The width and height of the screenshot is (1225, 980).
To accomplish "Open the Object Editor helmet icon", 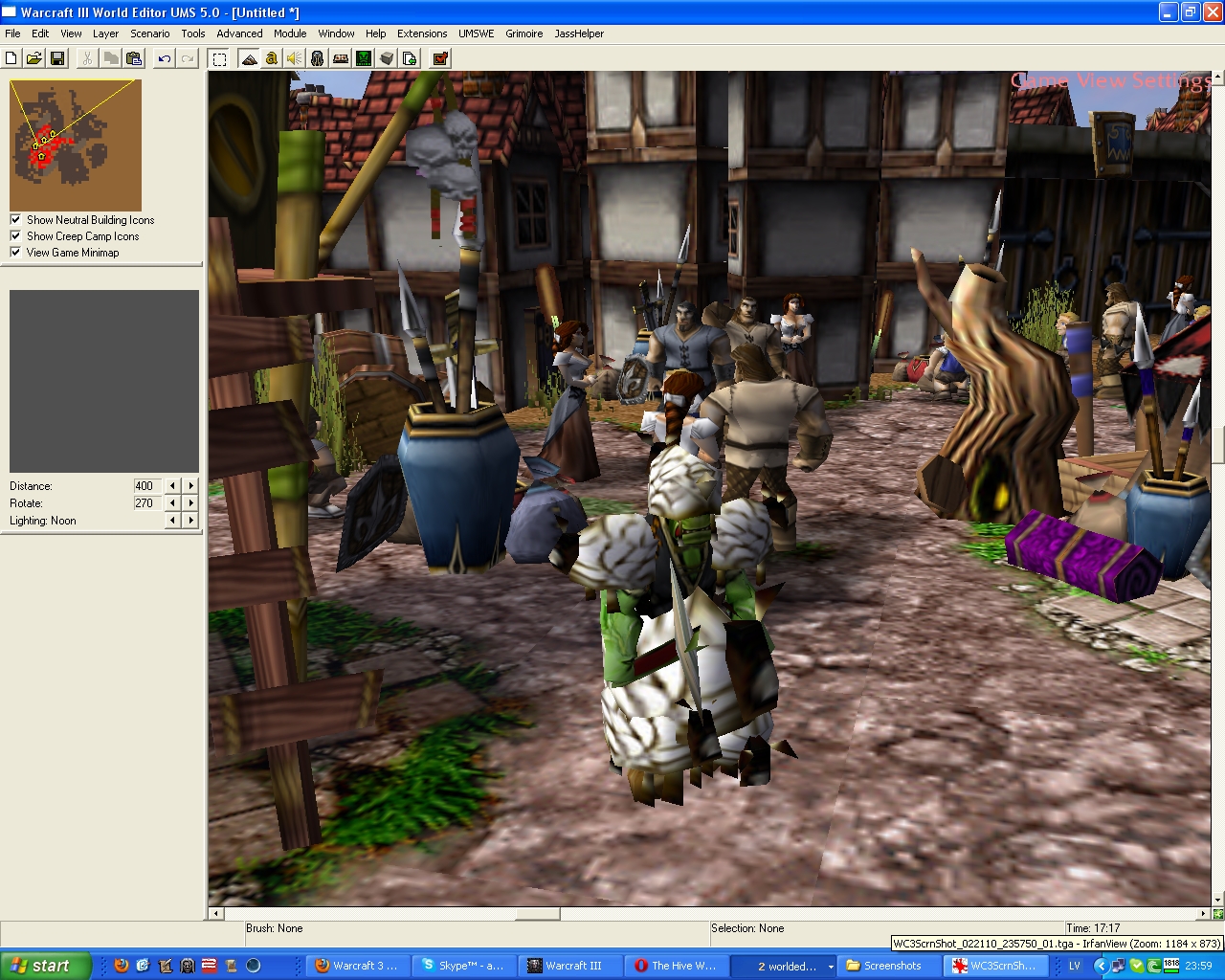I will pos(318,58).
